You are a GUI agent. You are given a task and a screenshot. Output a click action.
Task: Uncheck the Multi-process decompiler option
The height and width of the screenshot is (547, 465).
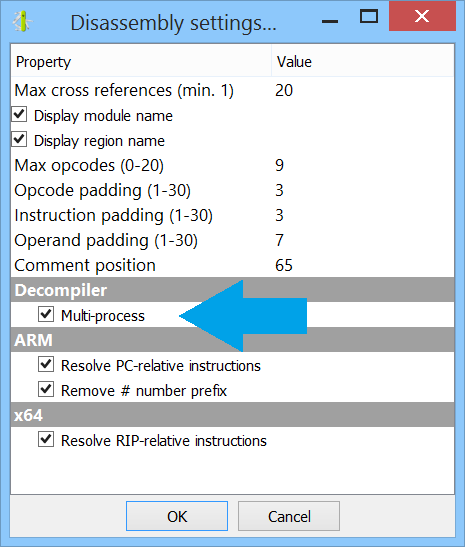pyautogui.click(x=46, y=314)
